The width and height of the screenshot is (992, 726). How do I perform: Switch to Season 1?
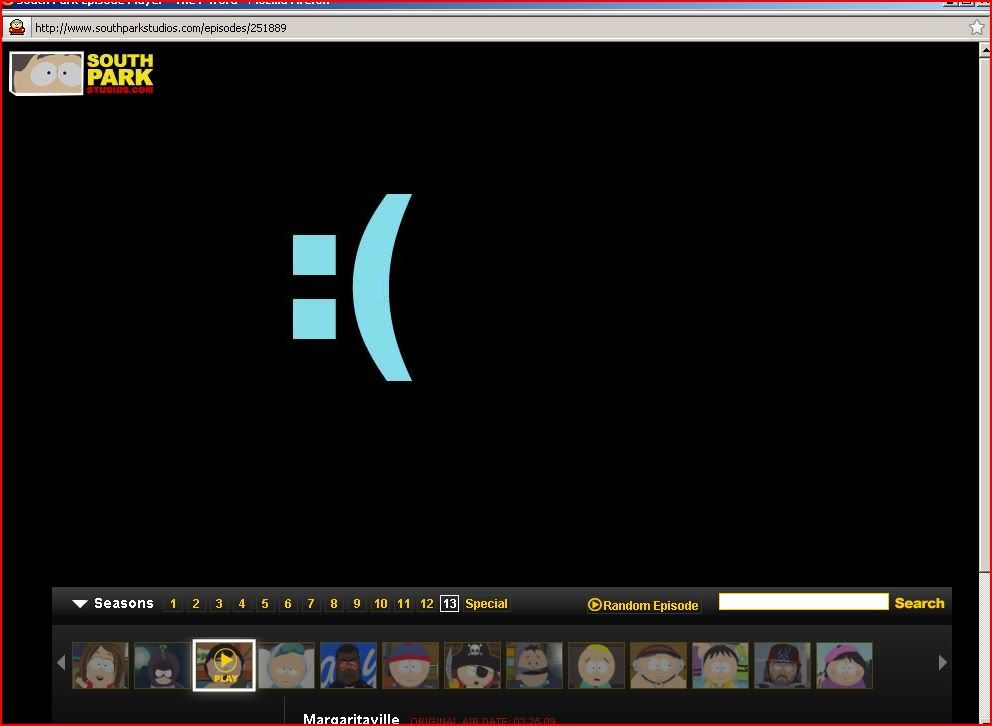(174, 604)
